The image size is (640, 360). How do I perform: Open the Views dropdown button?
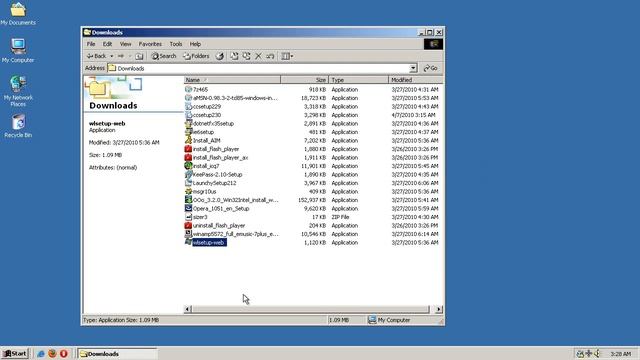click(x=287, y=56)
